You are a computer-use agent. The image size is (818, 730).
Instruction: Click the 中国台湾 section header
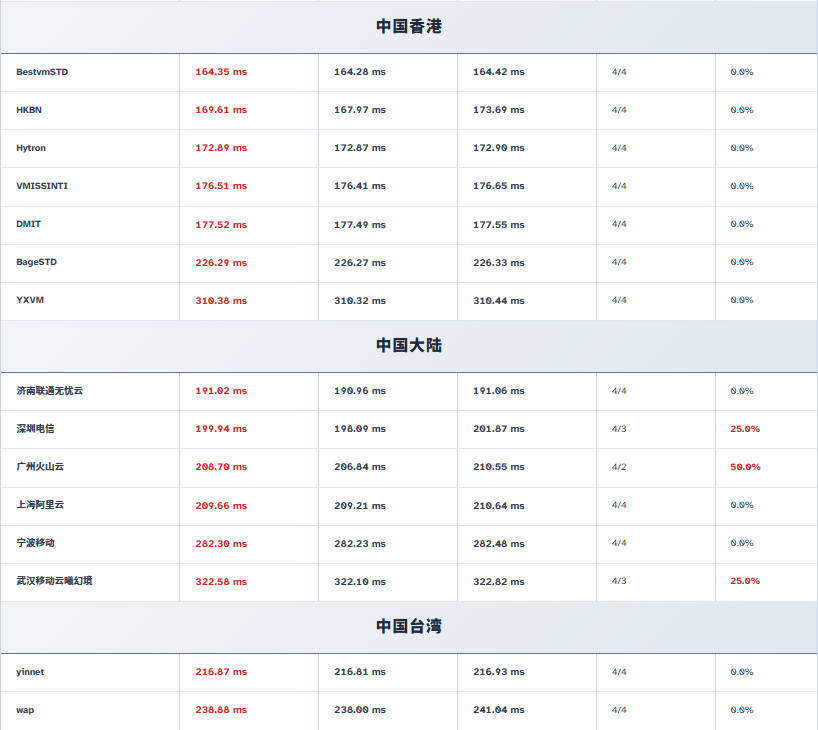[409, 626]
